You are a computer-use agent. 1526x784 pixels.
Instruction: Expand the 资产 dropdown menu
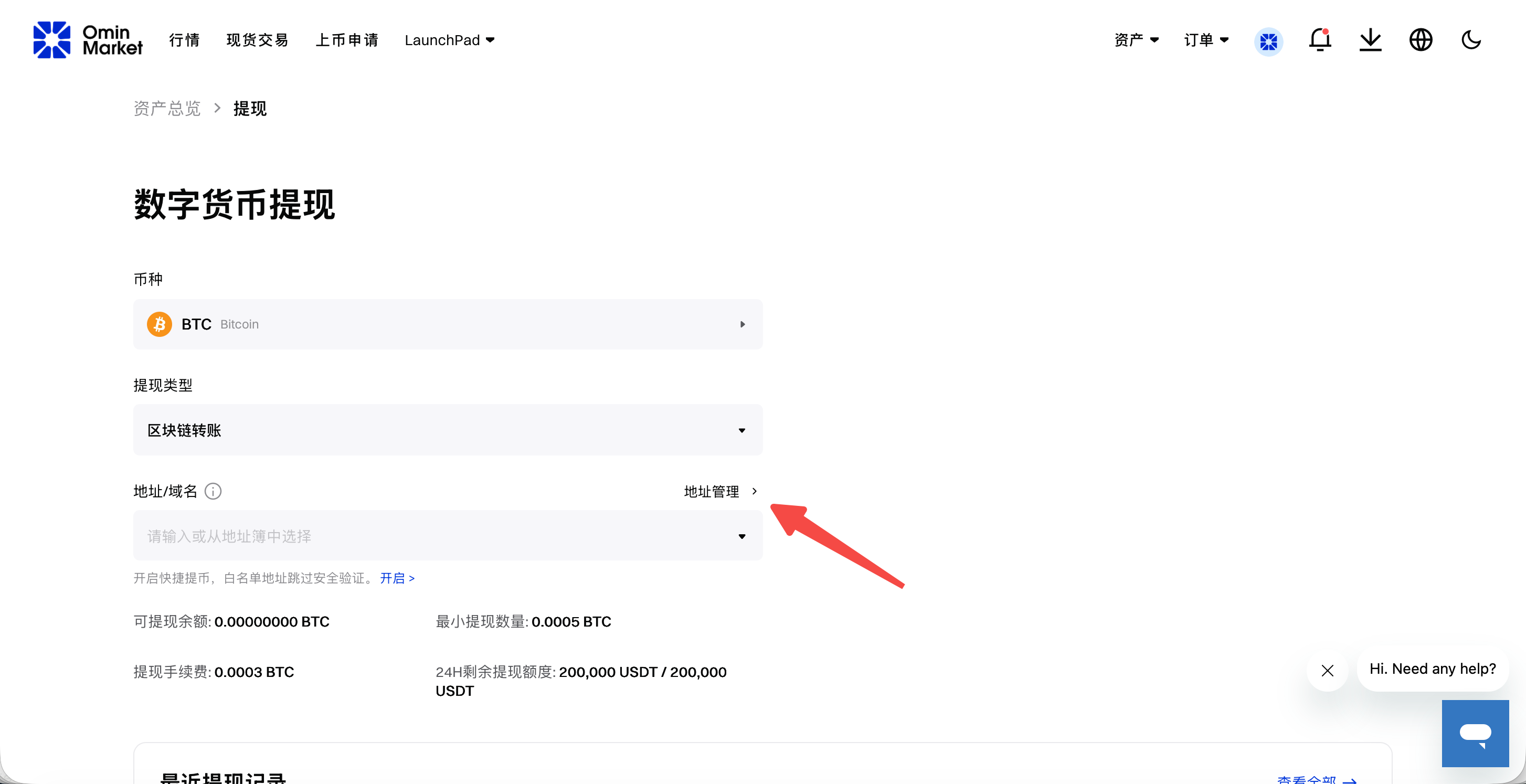[x=1137, y=40]
